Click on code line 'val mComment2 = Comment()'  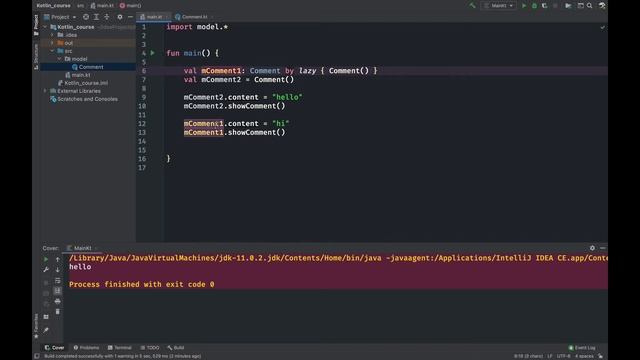[x=239, y=80]
